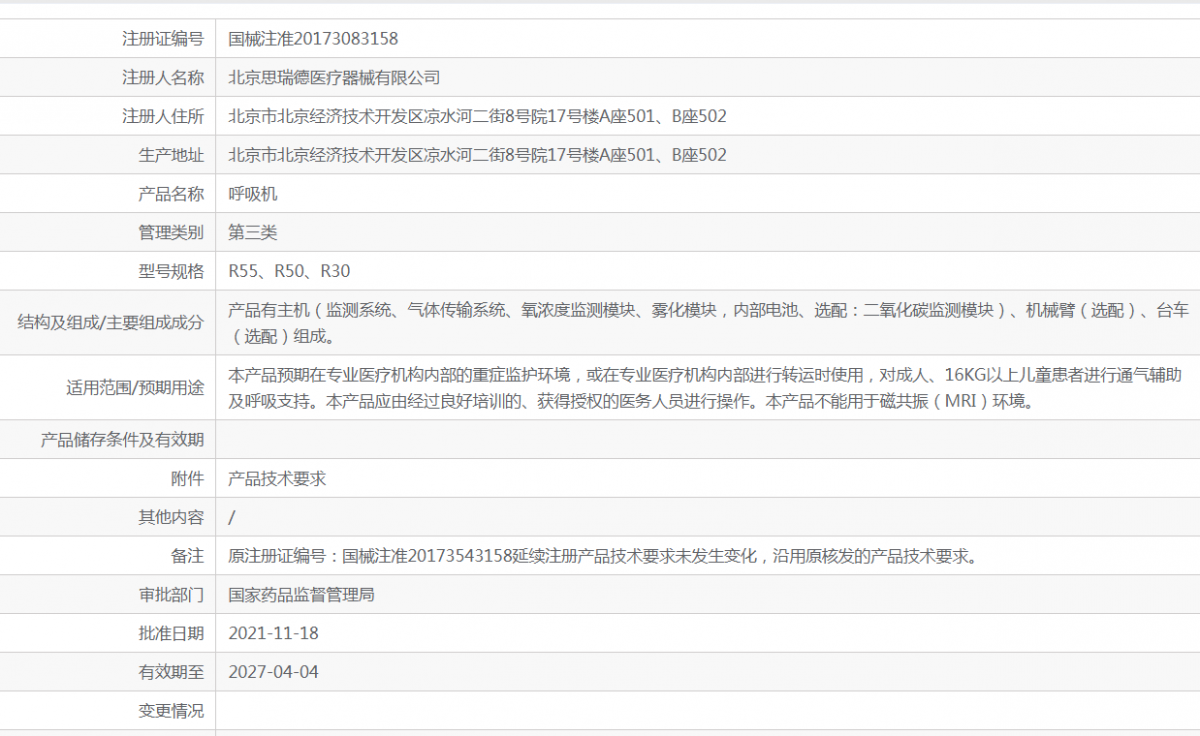Click the 适用范围/预期用途 label
Viewport: 1200px width, 736px height.
coord(135,387)
